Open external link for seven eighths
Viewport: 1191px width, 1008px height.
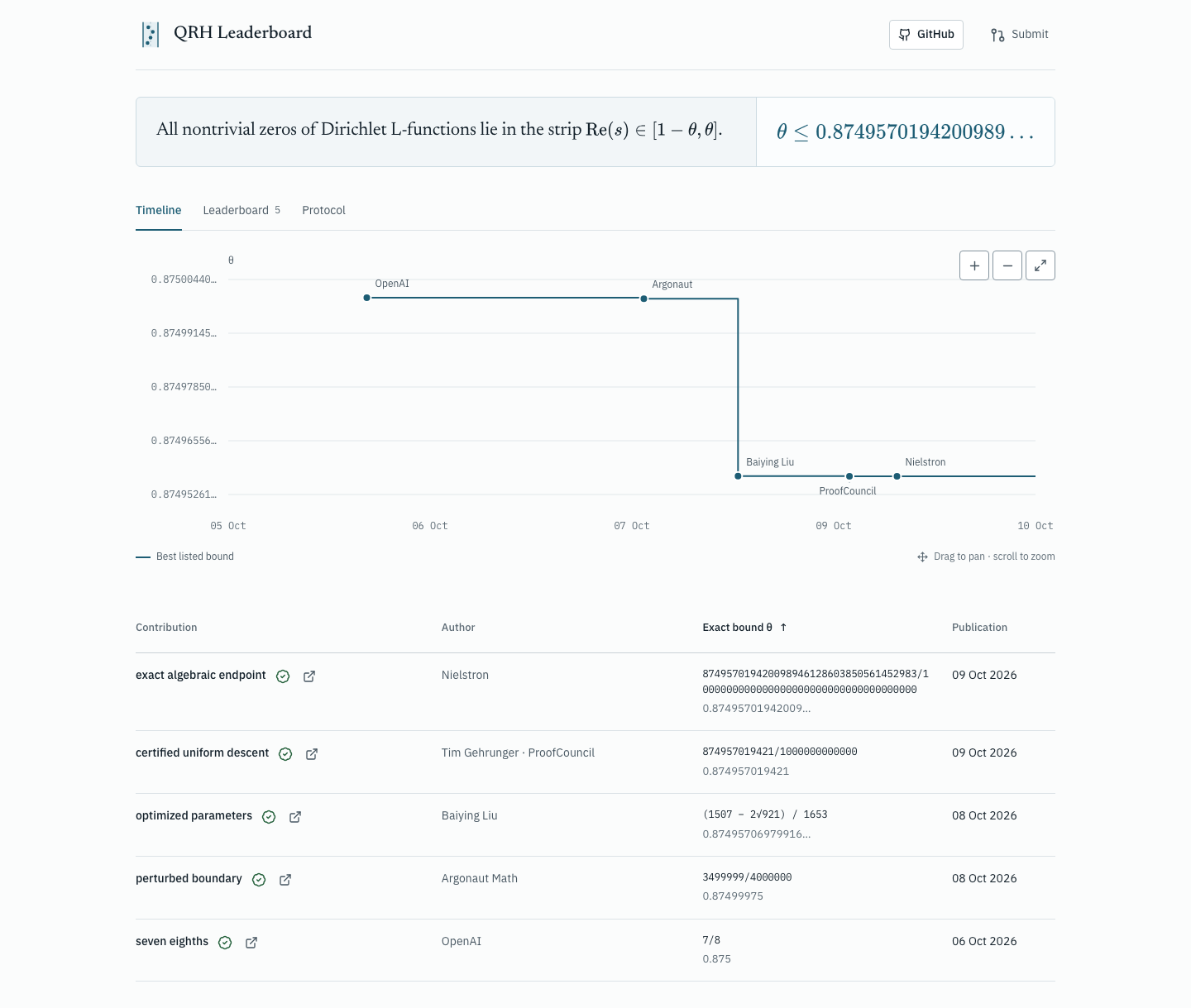tap(251, 943)
